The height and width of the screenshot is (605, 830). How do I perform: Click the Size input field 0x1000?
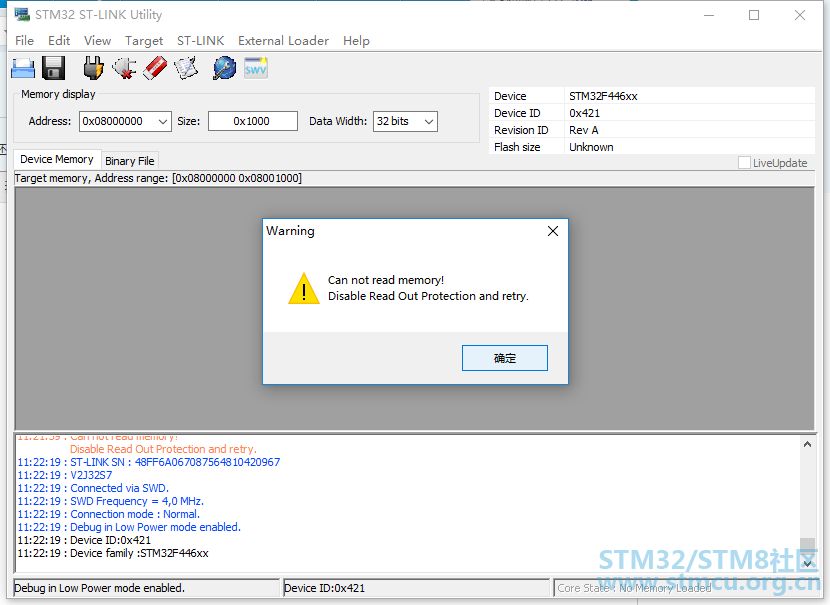coord(252,121)
